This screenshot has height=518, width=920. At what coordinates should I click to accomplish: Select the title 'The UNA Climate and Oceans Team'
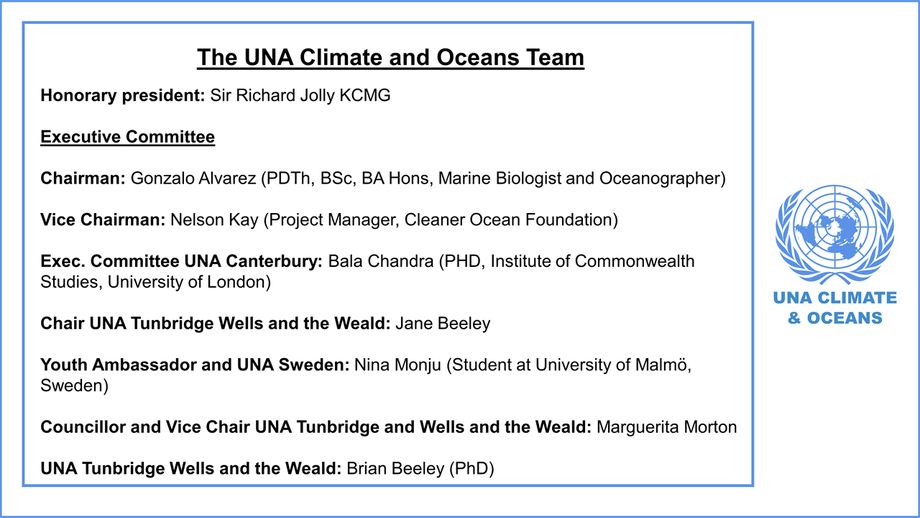click(x=390, y=57)
